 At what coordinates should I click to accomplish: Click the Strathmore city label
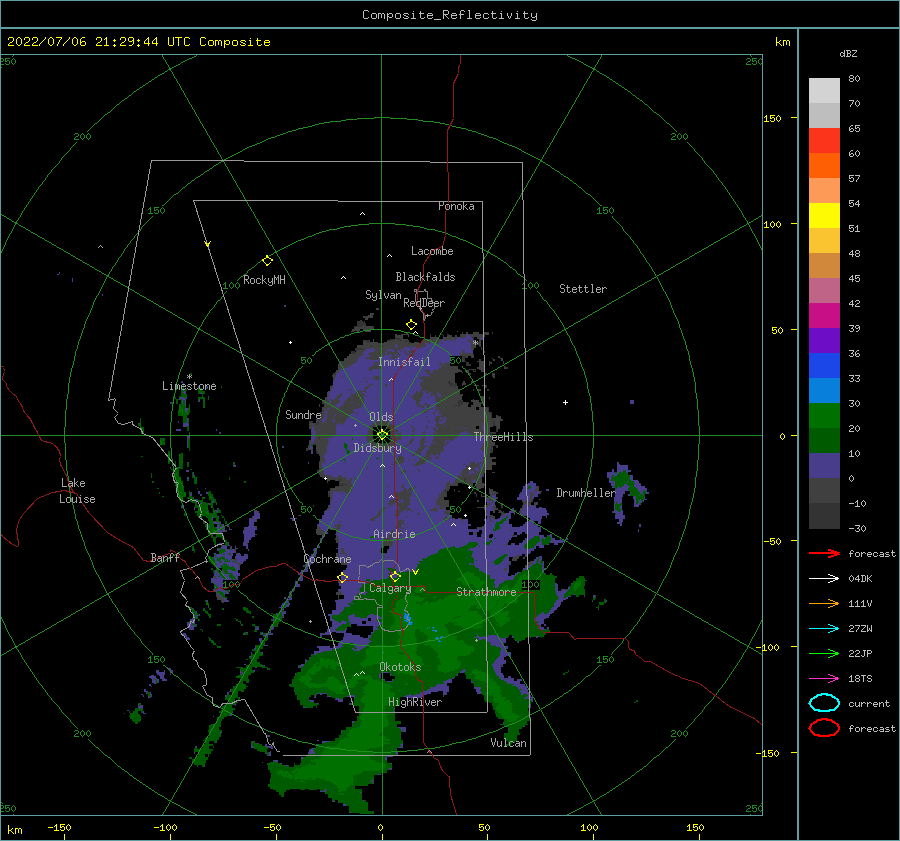pyautogui.click(x=486, y=592)
